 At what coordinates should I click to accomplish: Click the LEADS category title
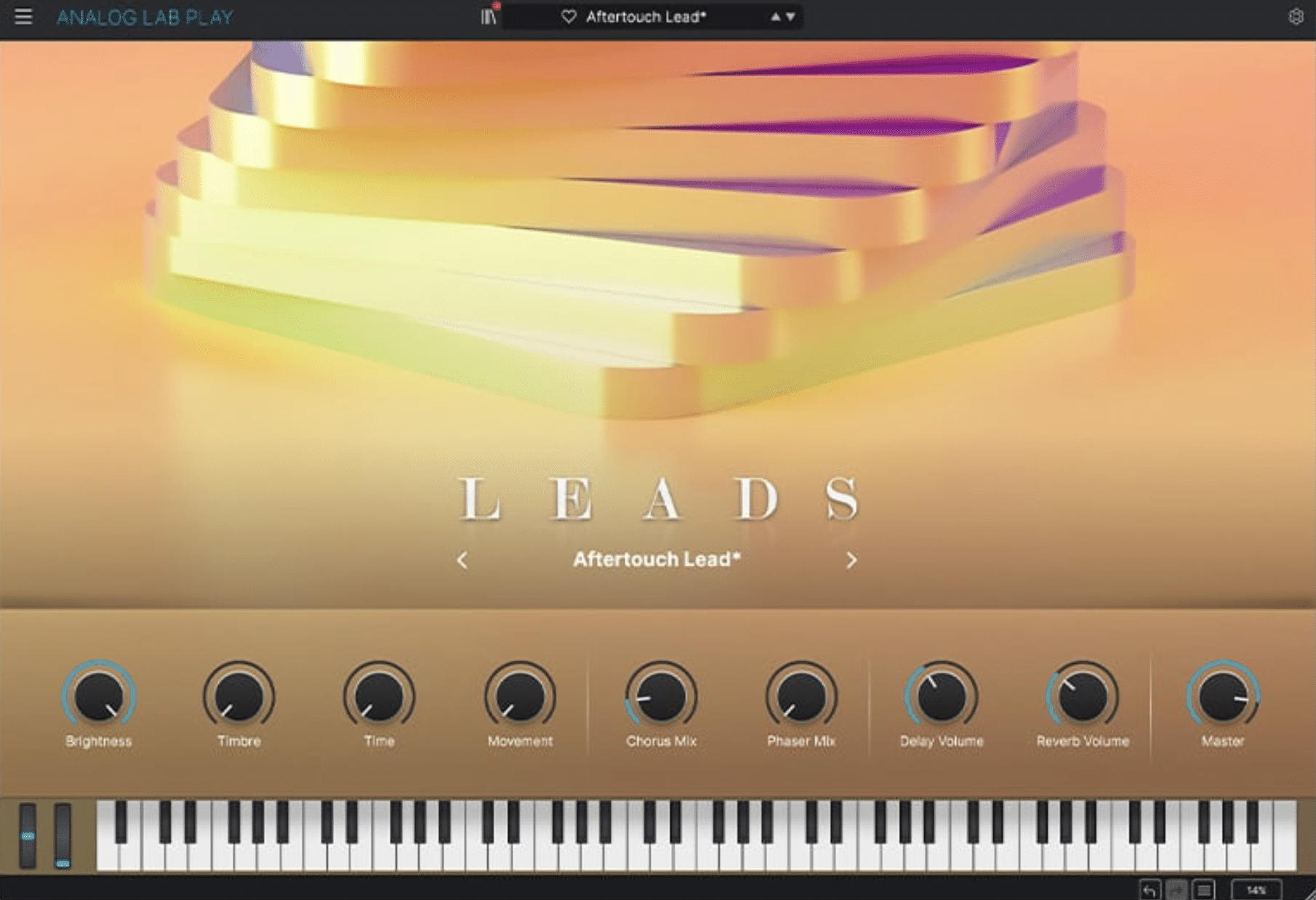pyautogui.click(x=659, y=499)
